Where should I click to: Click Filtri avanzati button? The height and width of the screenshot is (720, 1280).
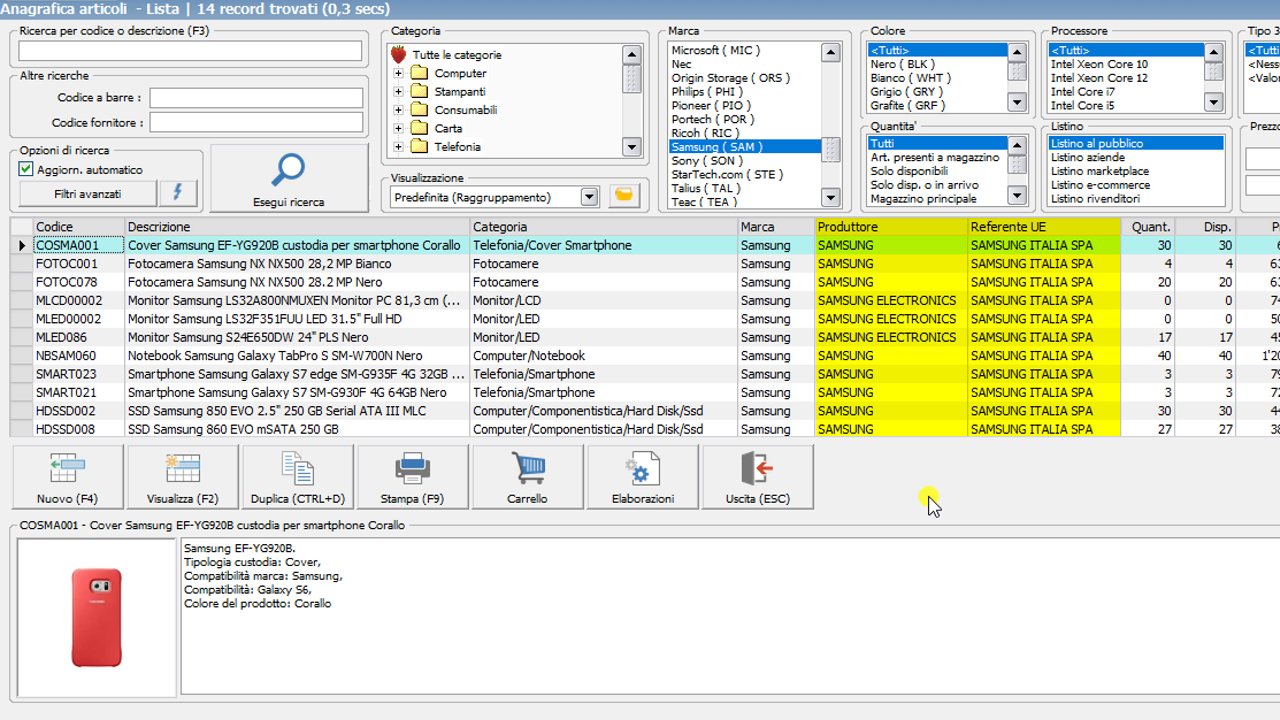click(x=88, y=193)
